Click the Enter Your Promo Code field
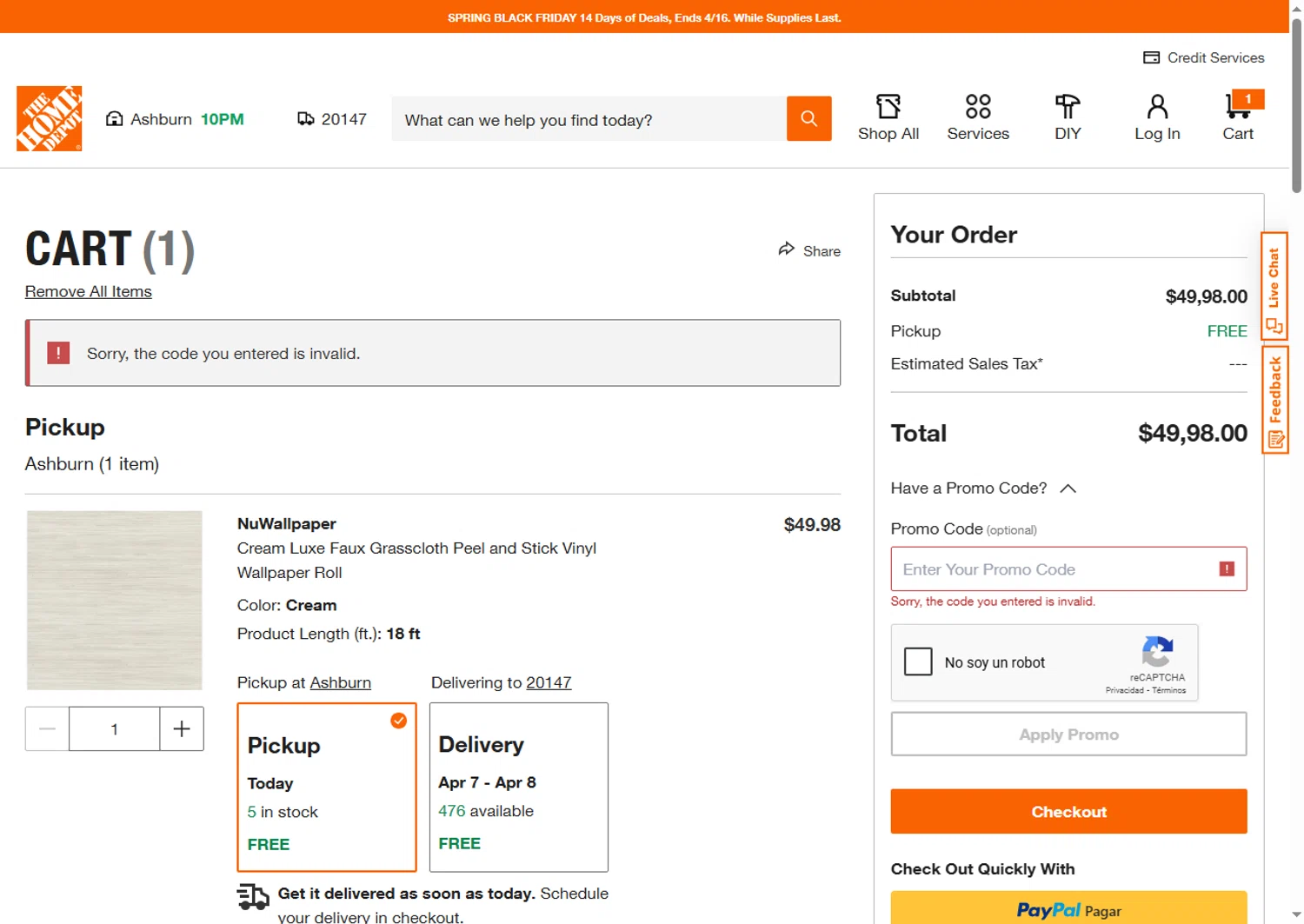 pos(1068,569)
